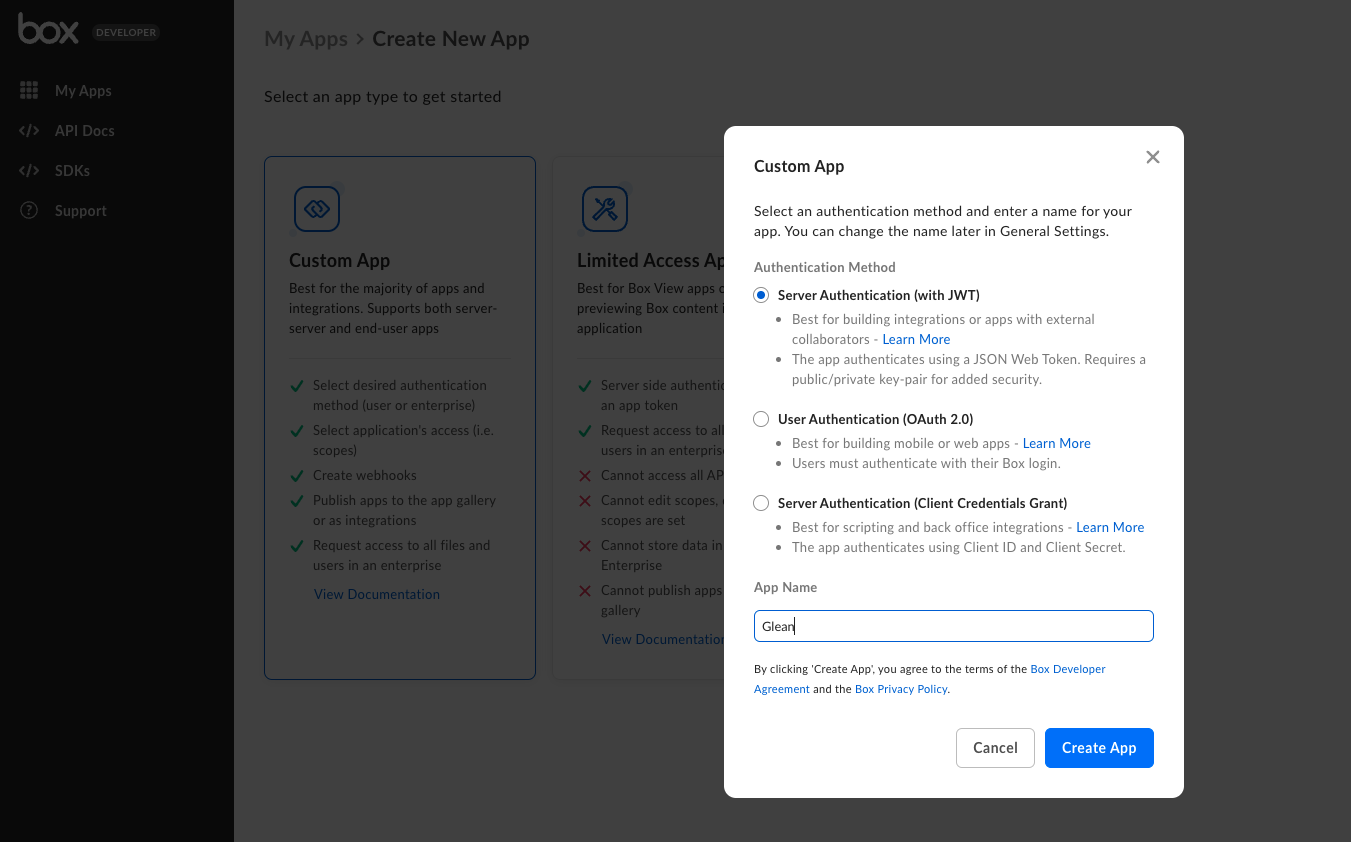Click the Support question mark icon
The width and height of the screenshot is (1351, 842).
point(29,211)
